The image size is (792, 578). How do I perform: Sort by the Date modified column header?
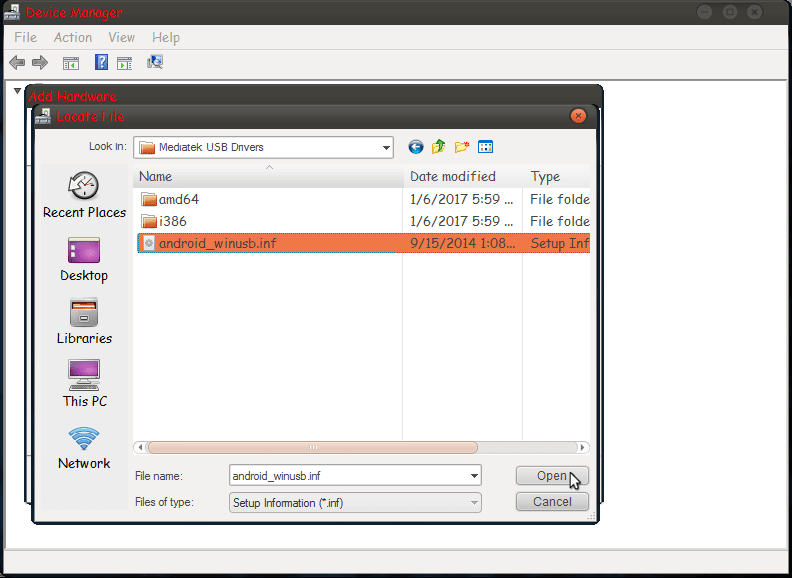click(x=463, y=176)
